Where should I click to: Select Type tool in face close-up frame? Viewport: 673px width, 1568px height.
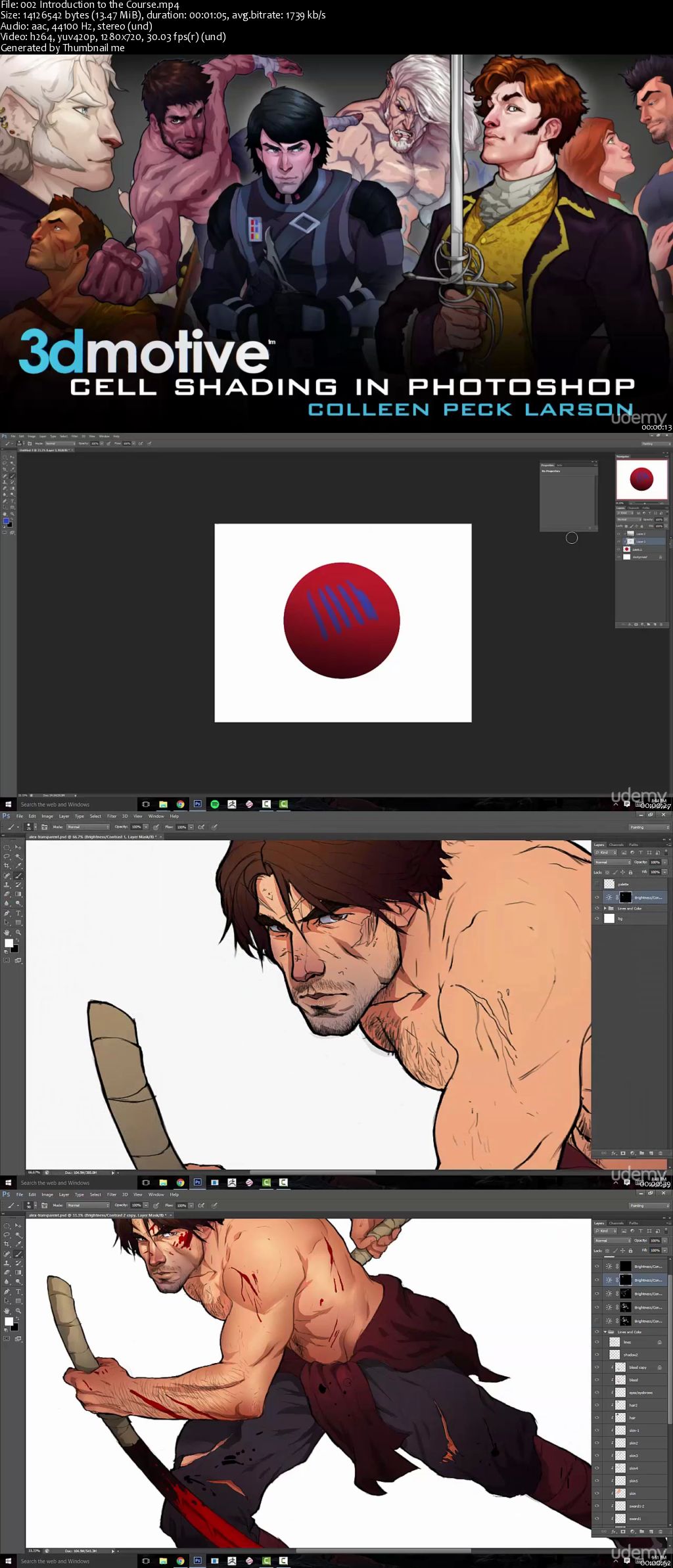click(18, 913)
